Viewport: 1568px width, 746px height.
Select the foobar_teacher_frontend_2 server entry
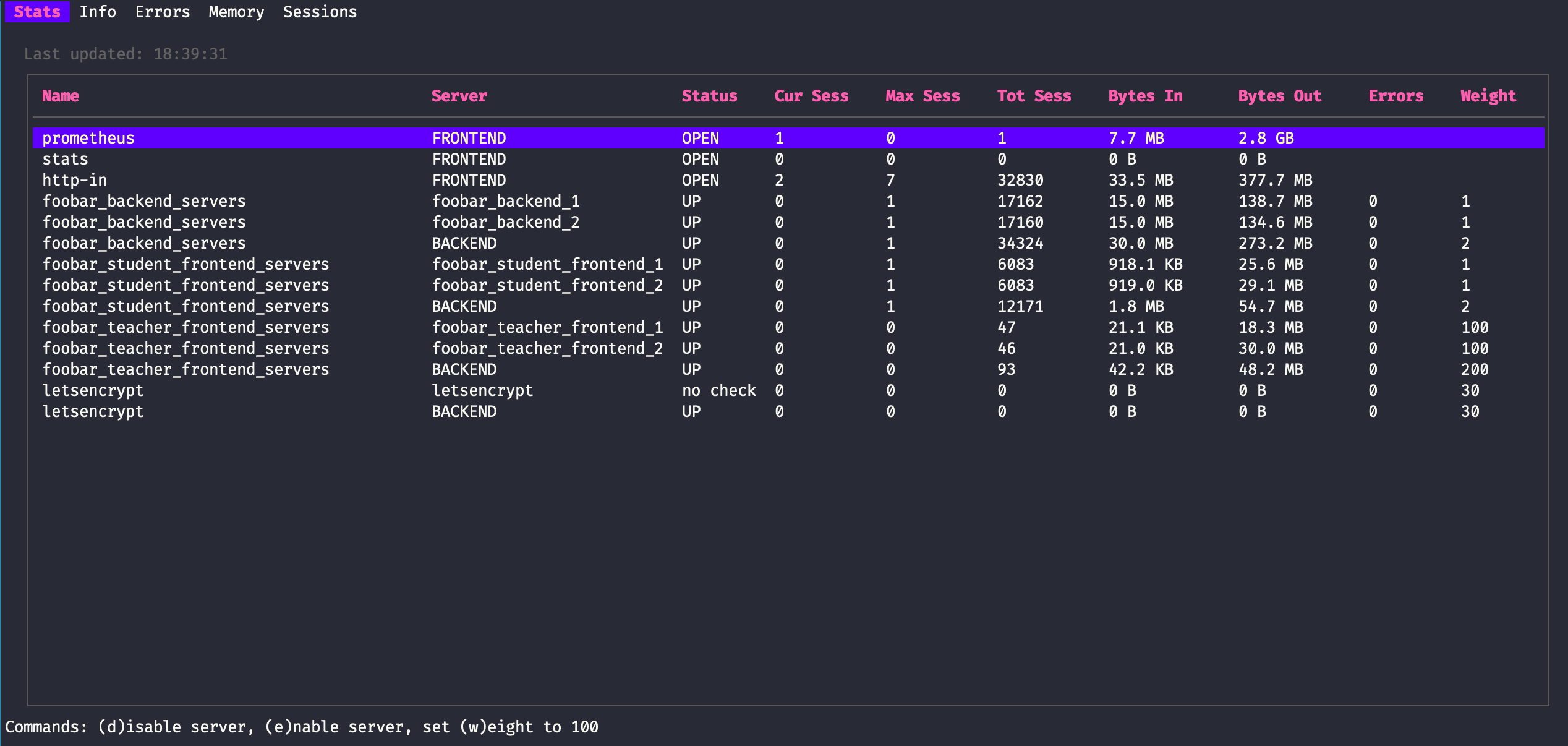pyautogui.click(x=547, y=348)
